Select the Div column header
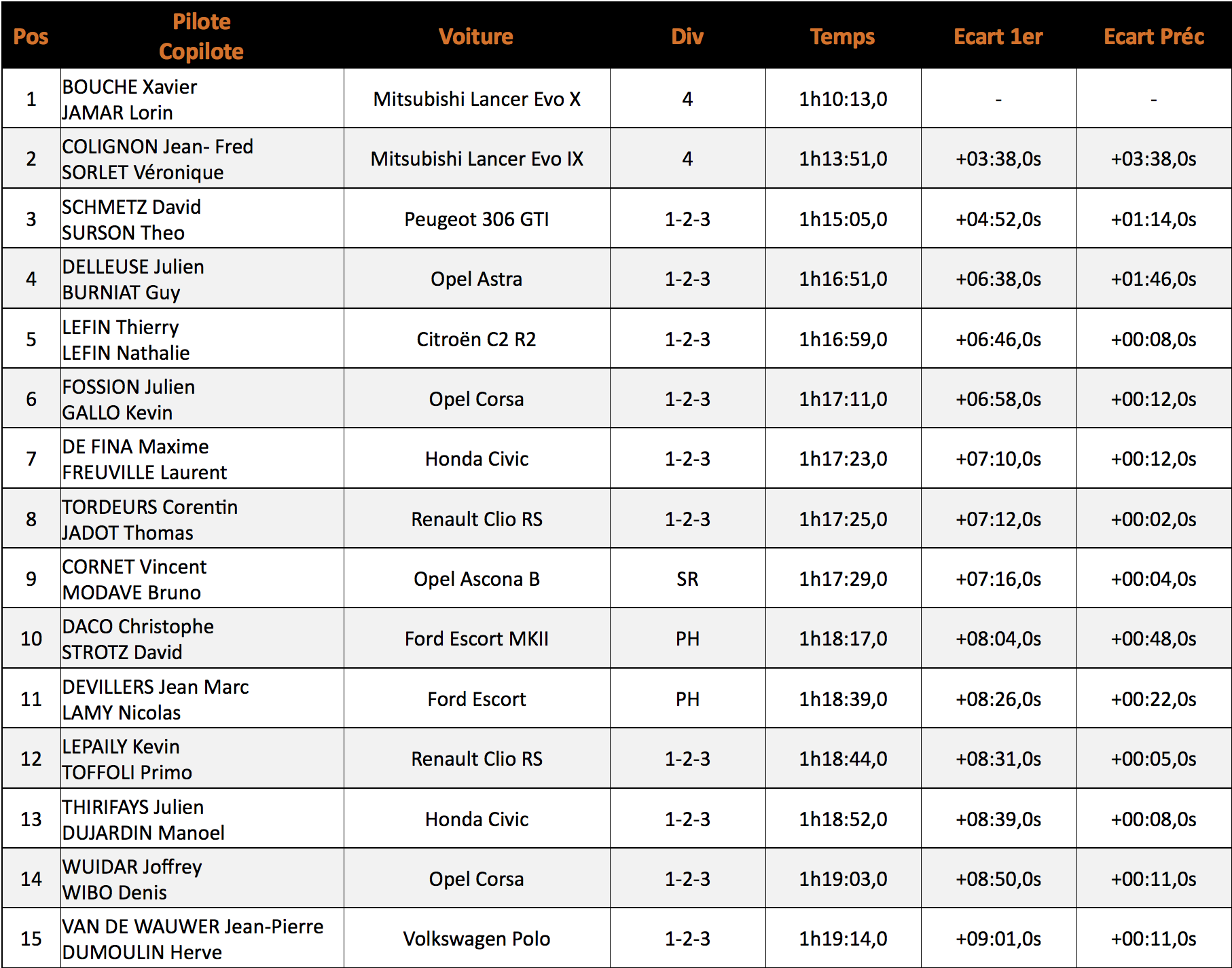This screenshot has height=968, width=1232. [x=687, y=36]
